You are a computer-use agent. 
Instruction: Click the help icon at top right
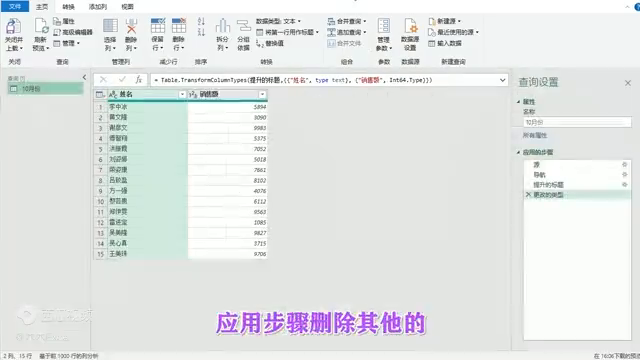[x=638, y=7]
